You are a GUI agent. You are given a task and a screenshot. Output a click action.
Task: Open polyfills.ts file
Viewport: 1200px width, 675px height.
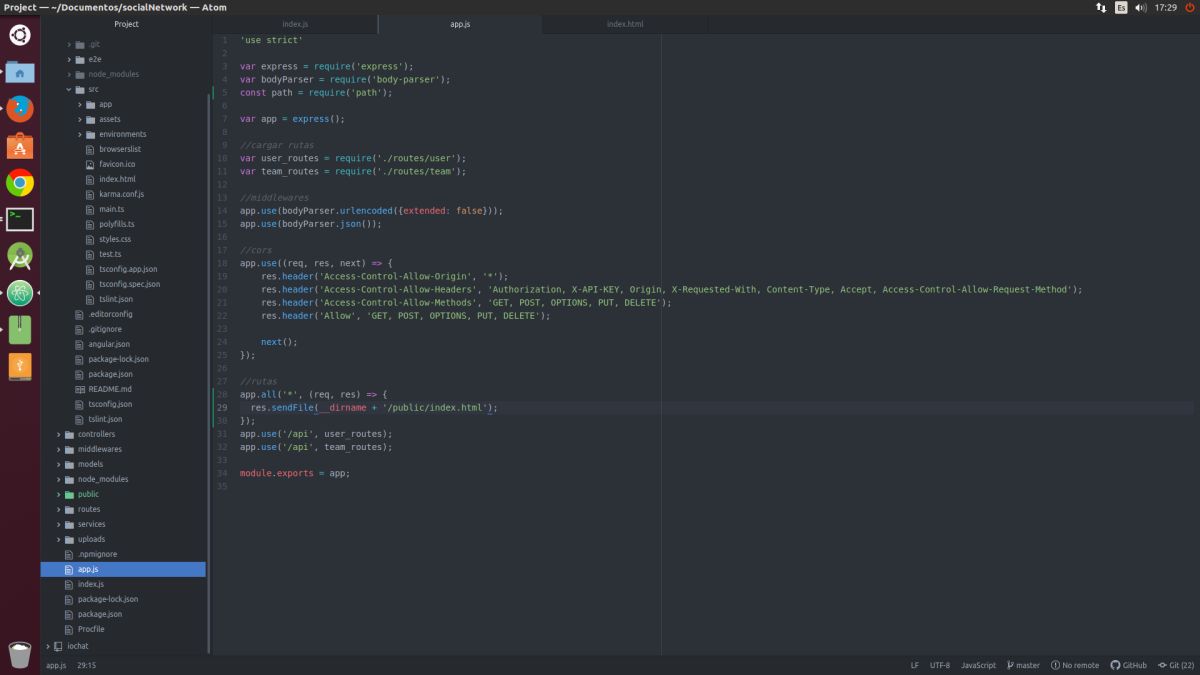click(116, 224)
